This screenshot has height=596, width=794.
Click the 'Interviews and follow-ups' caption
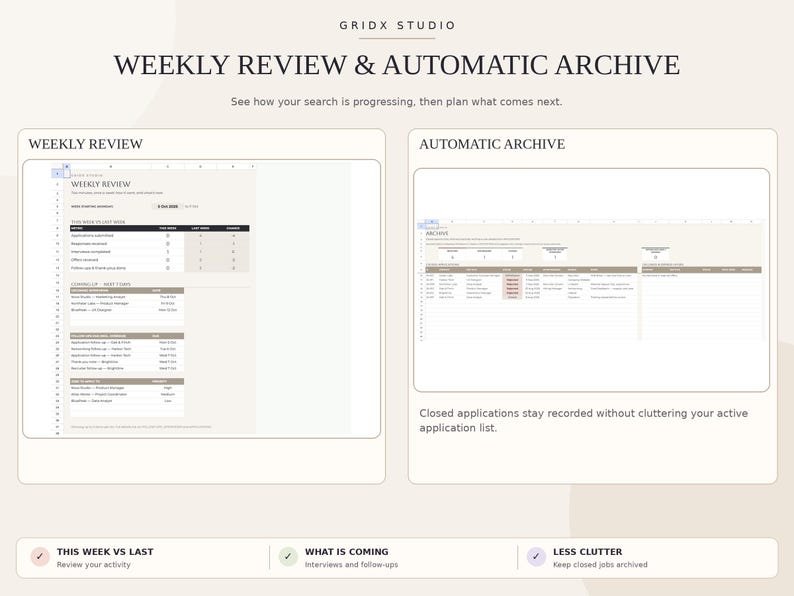[x=351, y=565]
